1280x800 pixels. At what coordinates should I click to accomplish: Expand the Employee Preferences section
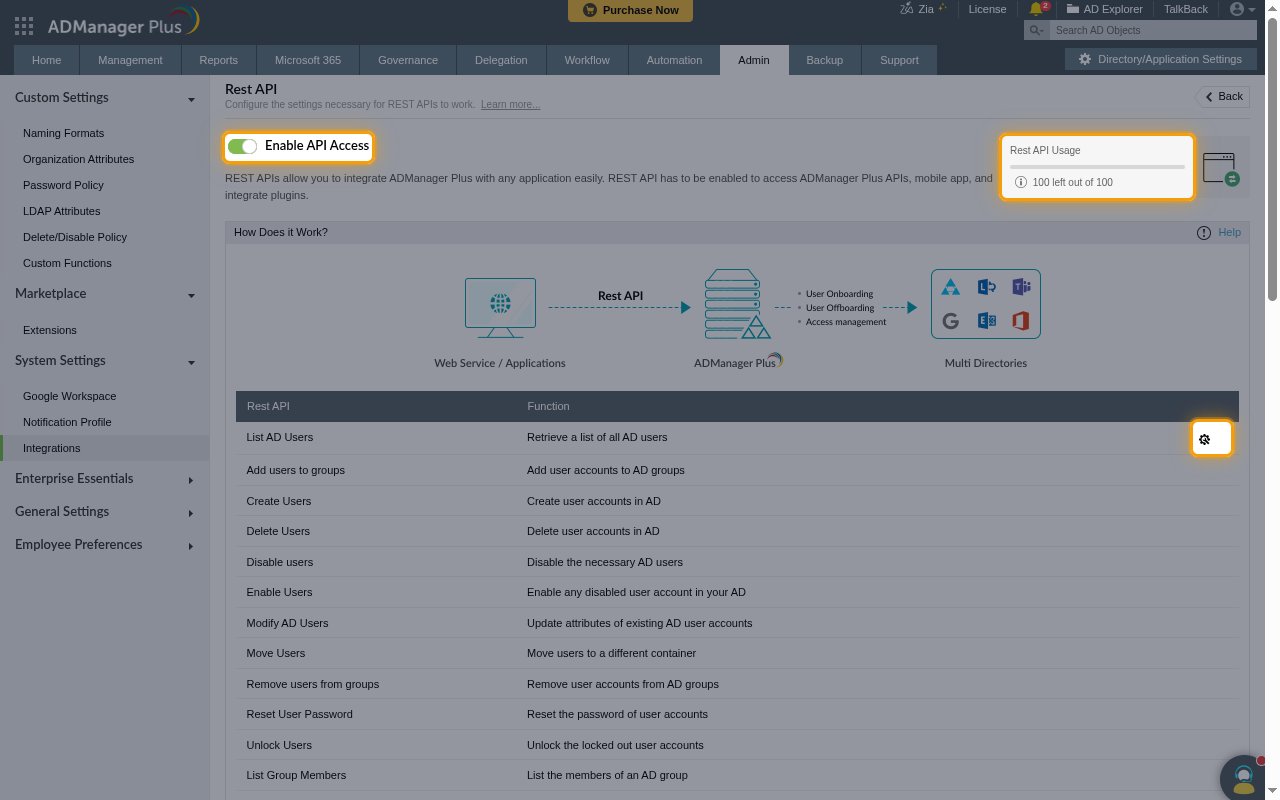(x=191, y=546)
